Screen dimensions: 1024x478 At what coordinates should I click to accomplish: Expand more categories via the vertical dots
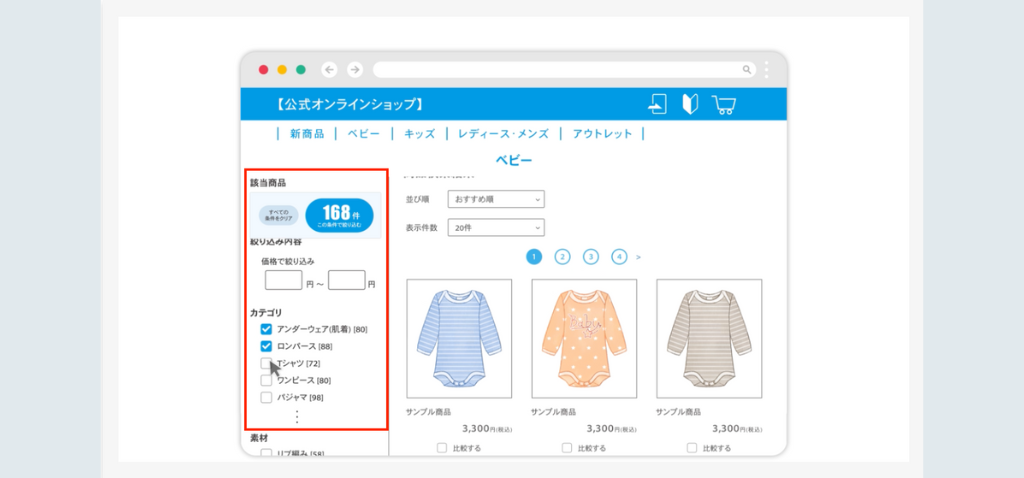coord(297,416)
